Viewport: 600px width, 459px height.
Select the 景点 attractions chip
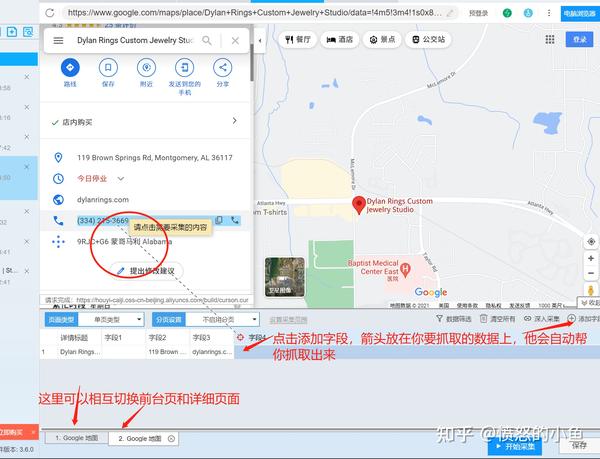coord(382,39)
